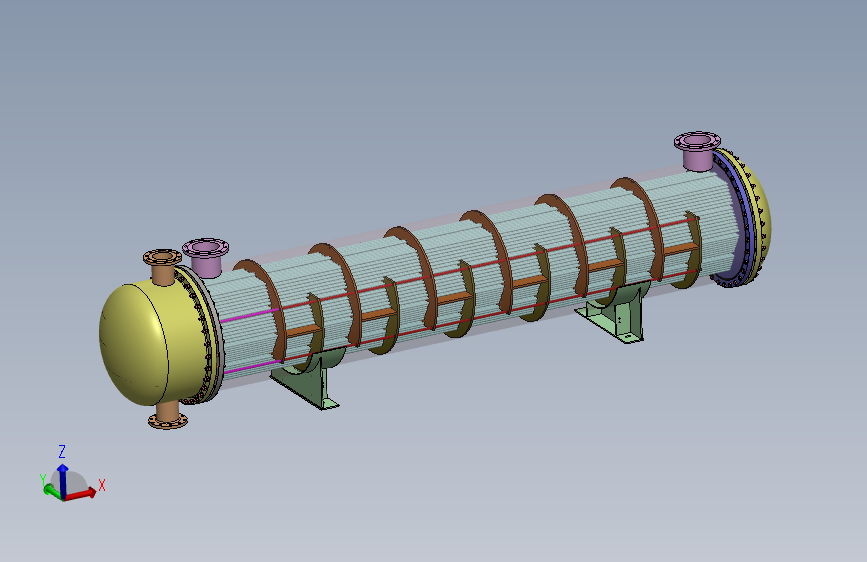Select the magenta tie rod segment near left tubesheet

(250, 315)
